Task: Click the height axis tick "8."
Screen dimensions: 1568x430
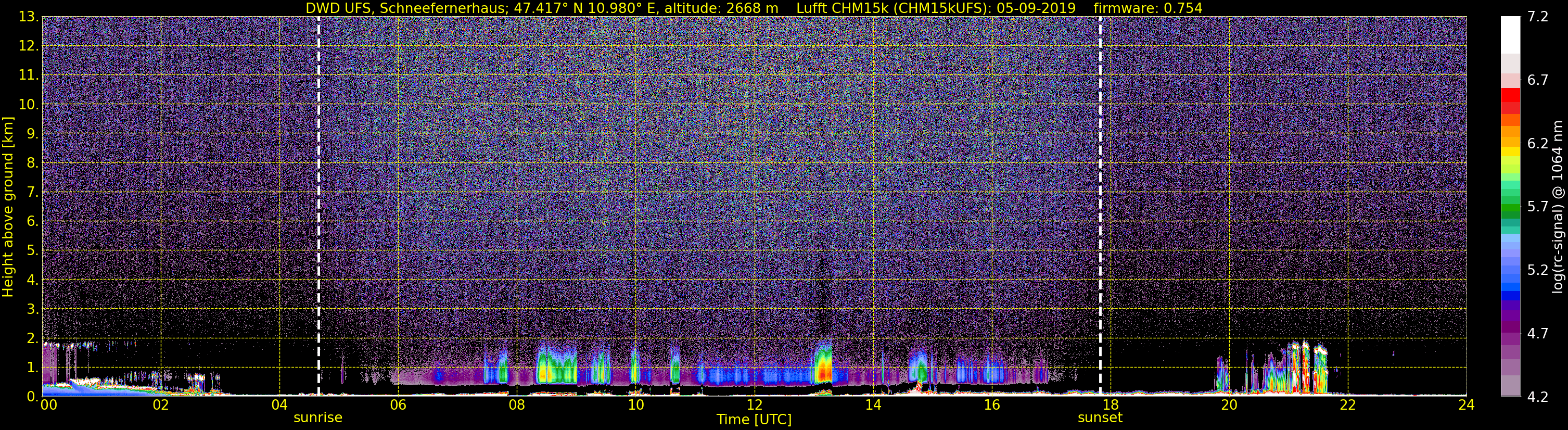Action: coord(33,163)
